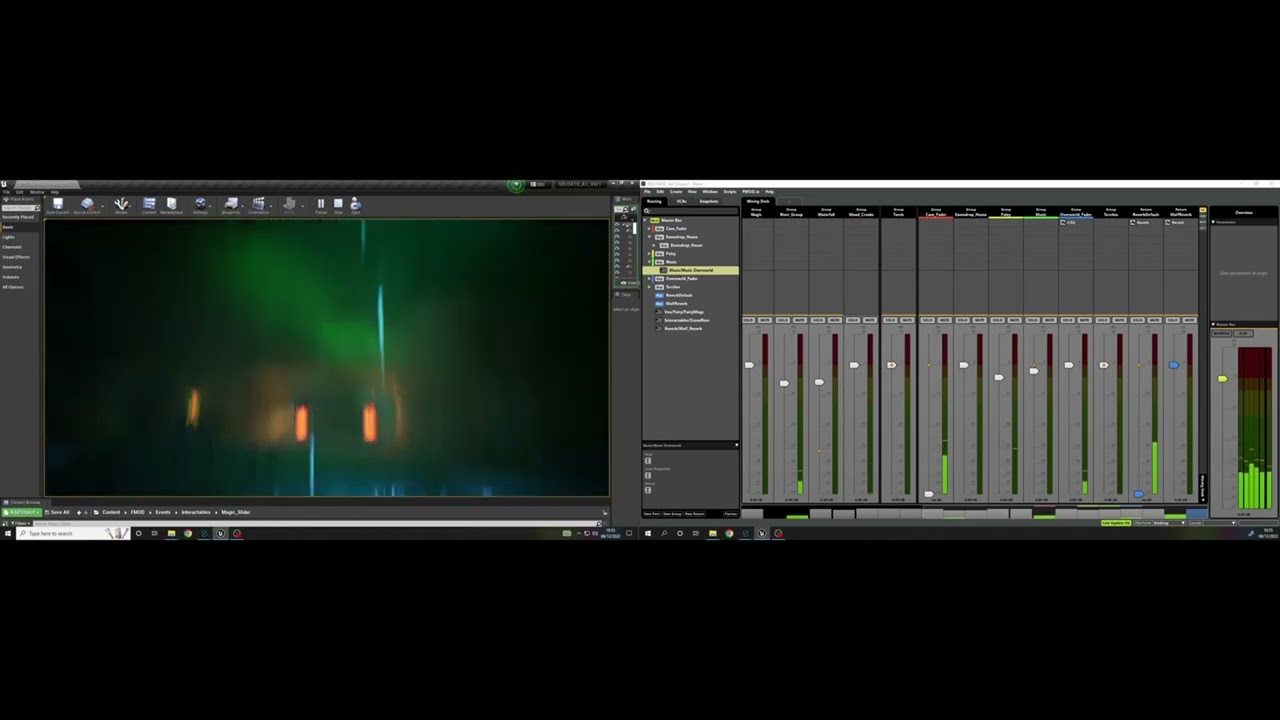Click the Windows Start button on left taskbar
1280x720 pixels.
[x=8, y=533]
